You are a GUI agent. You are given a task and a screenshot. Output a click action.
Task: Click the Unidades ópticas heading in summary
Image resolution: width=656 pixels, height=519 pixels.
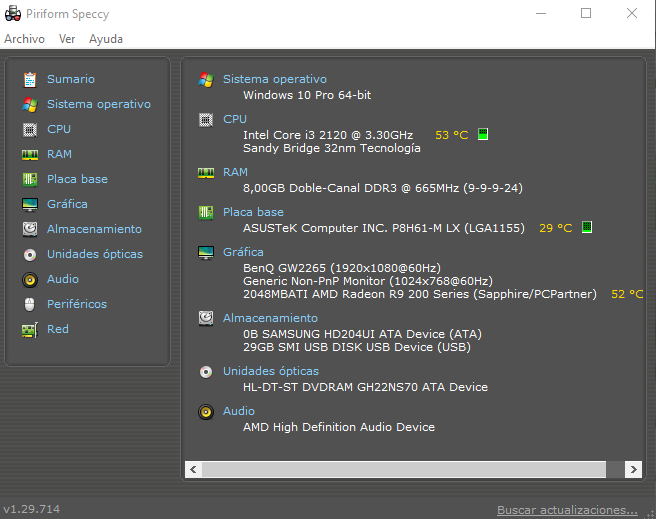(271, 371)
